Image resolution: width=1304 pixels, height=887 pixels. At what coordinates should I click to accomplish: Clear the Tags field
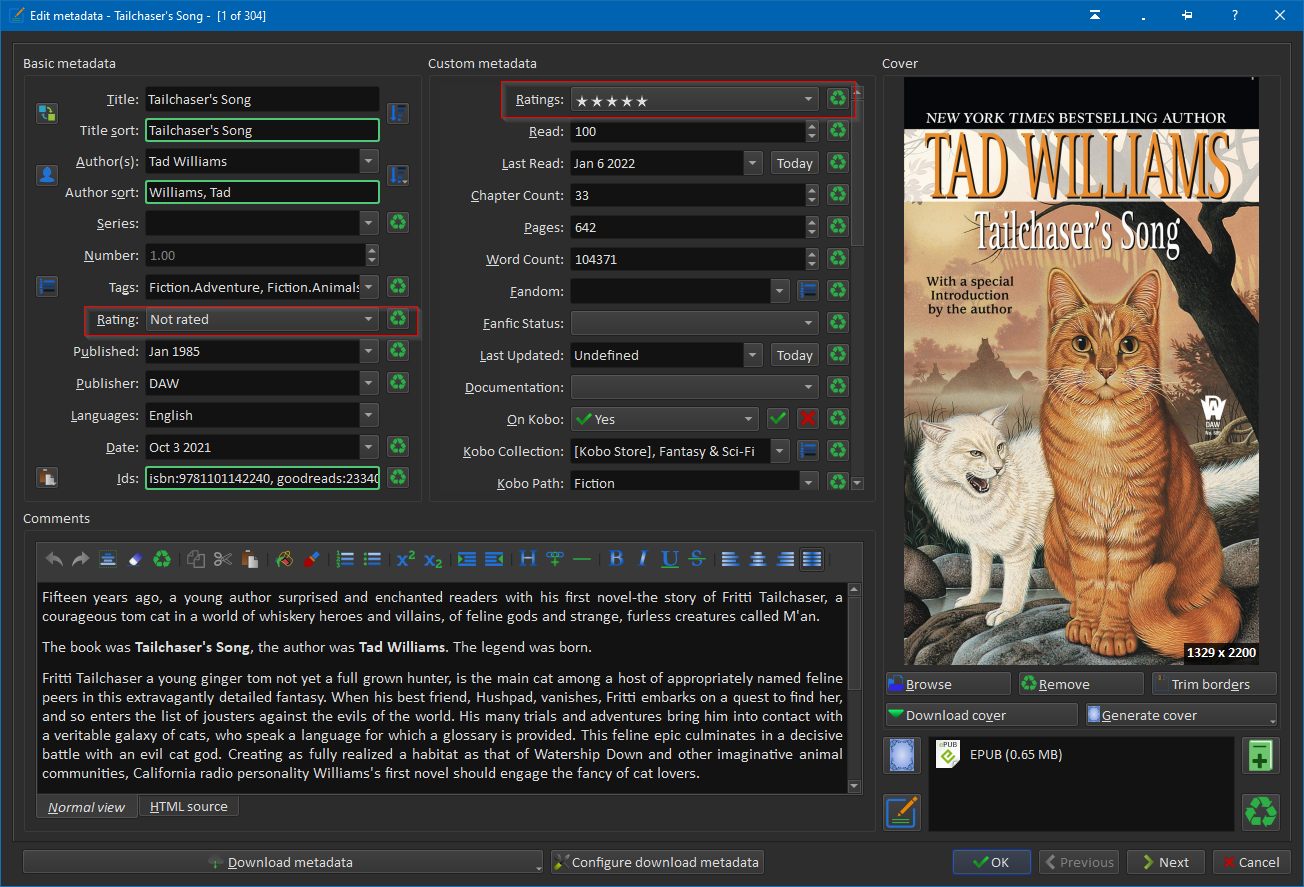point(398,287)
